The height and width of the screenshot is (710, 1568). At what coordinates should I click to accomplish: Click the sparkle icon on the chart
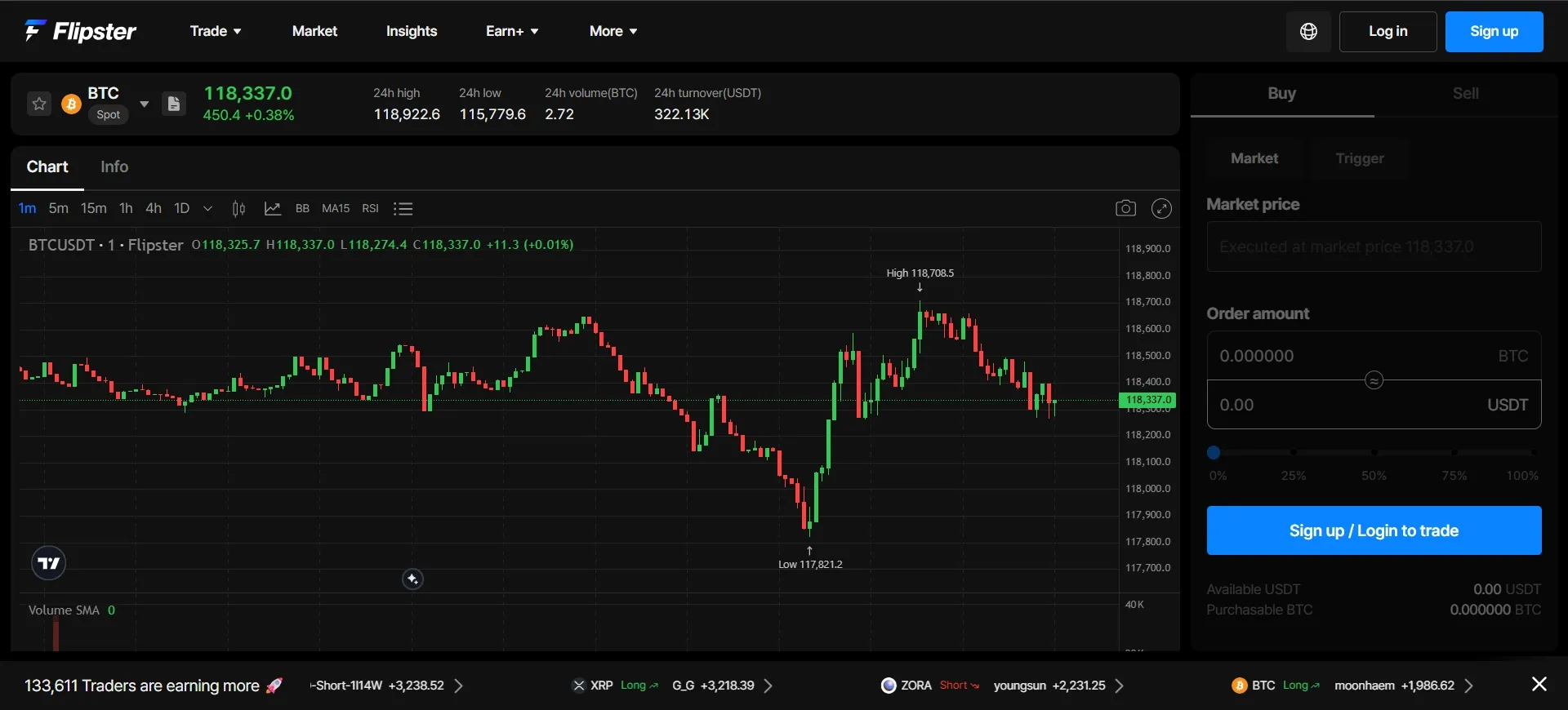(412, 579)
